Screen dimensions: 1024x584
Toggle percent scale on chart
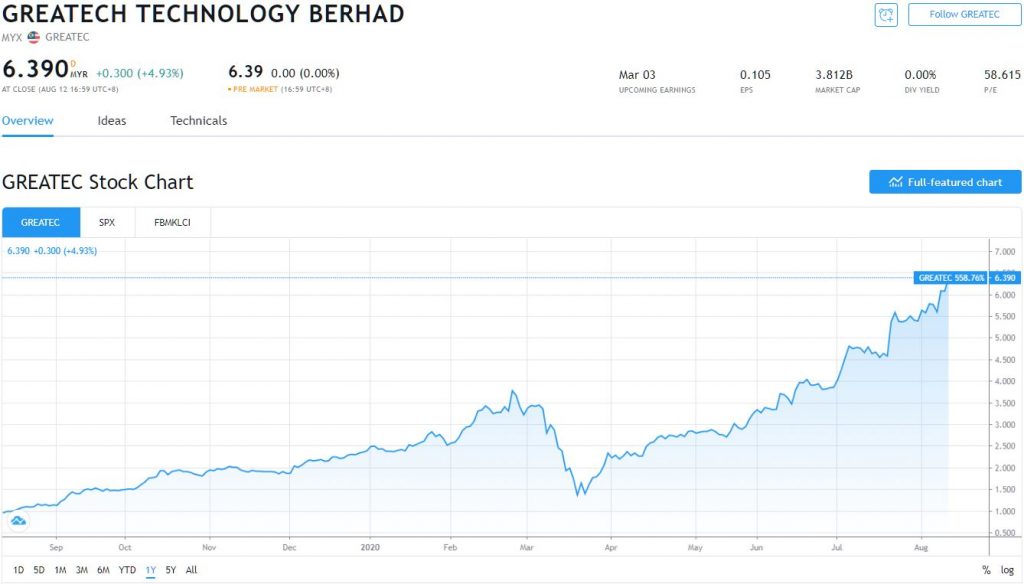click(986, 570)
